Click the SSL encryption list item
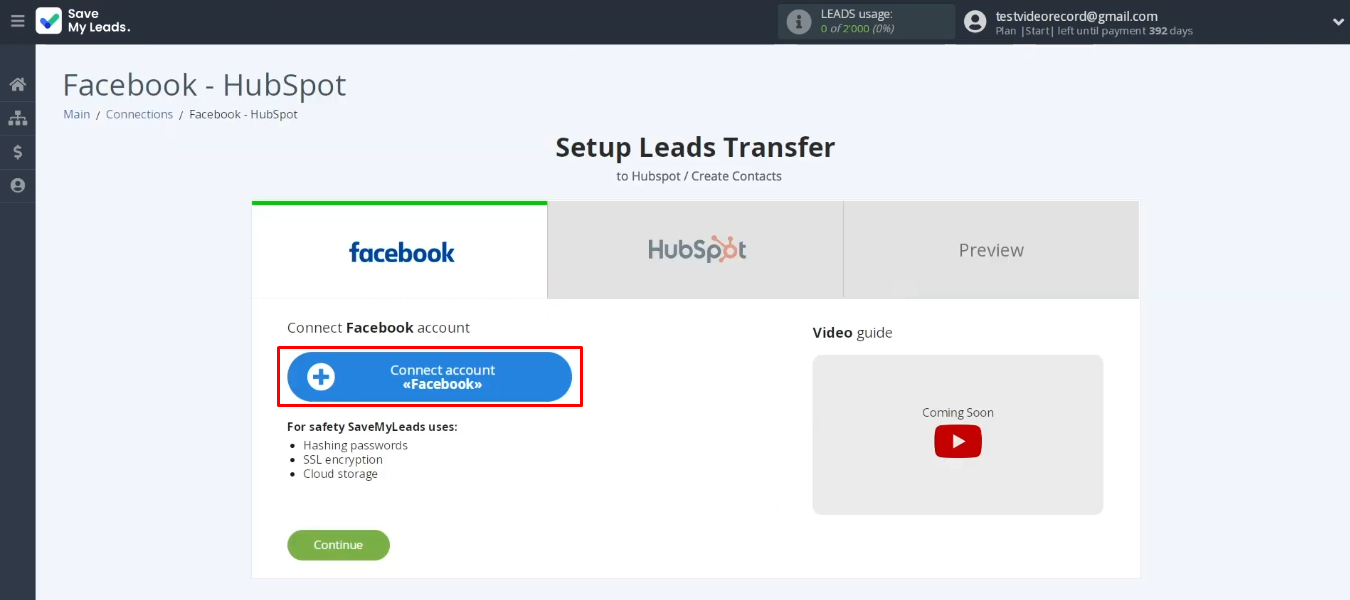Viewport: 1350px width, 600px height. click(x=343, y=460)
